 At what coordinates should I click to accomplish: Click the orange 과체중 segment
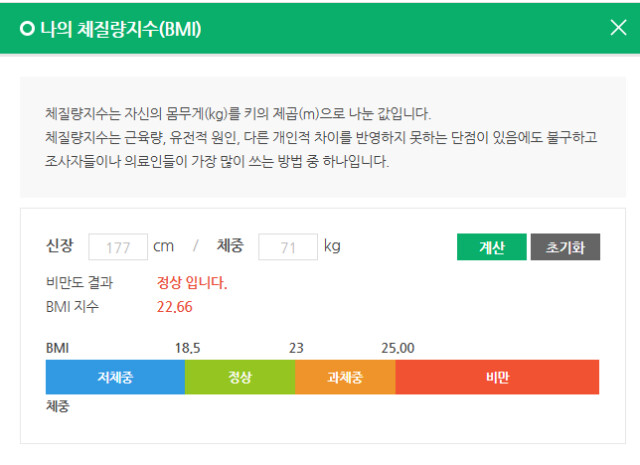345,377
